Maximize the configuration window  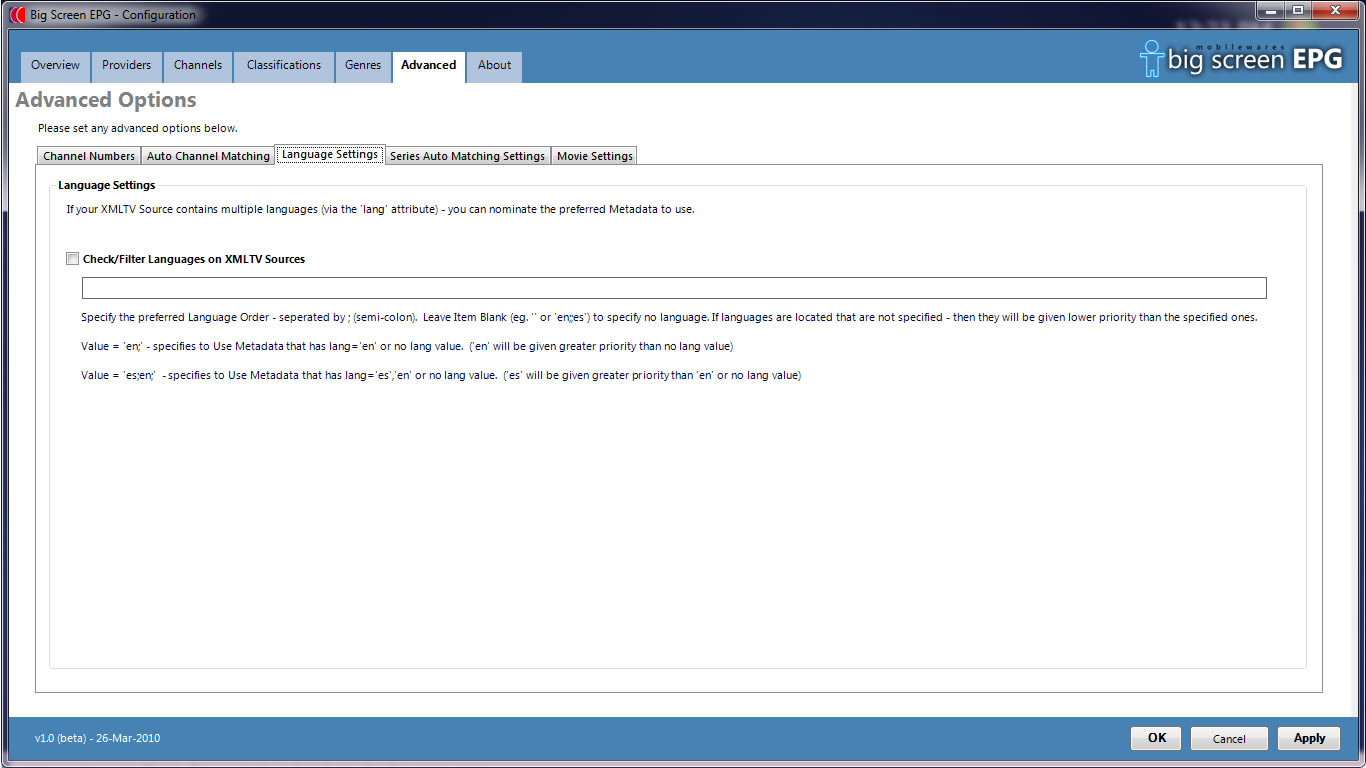[x=1297, y=10]
